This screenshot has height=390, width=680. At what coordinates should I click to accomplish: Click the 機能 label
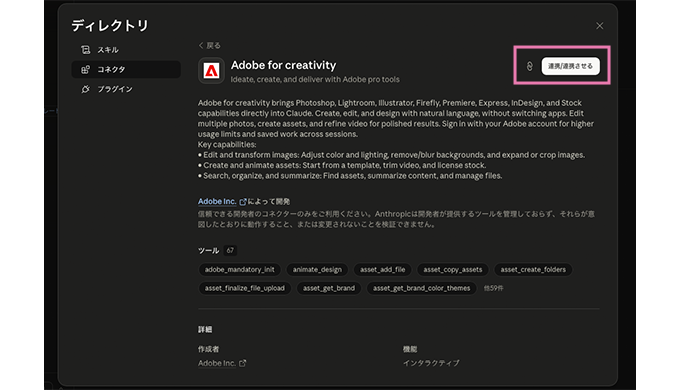pos(410,349)
